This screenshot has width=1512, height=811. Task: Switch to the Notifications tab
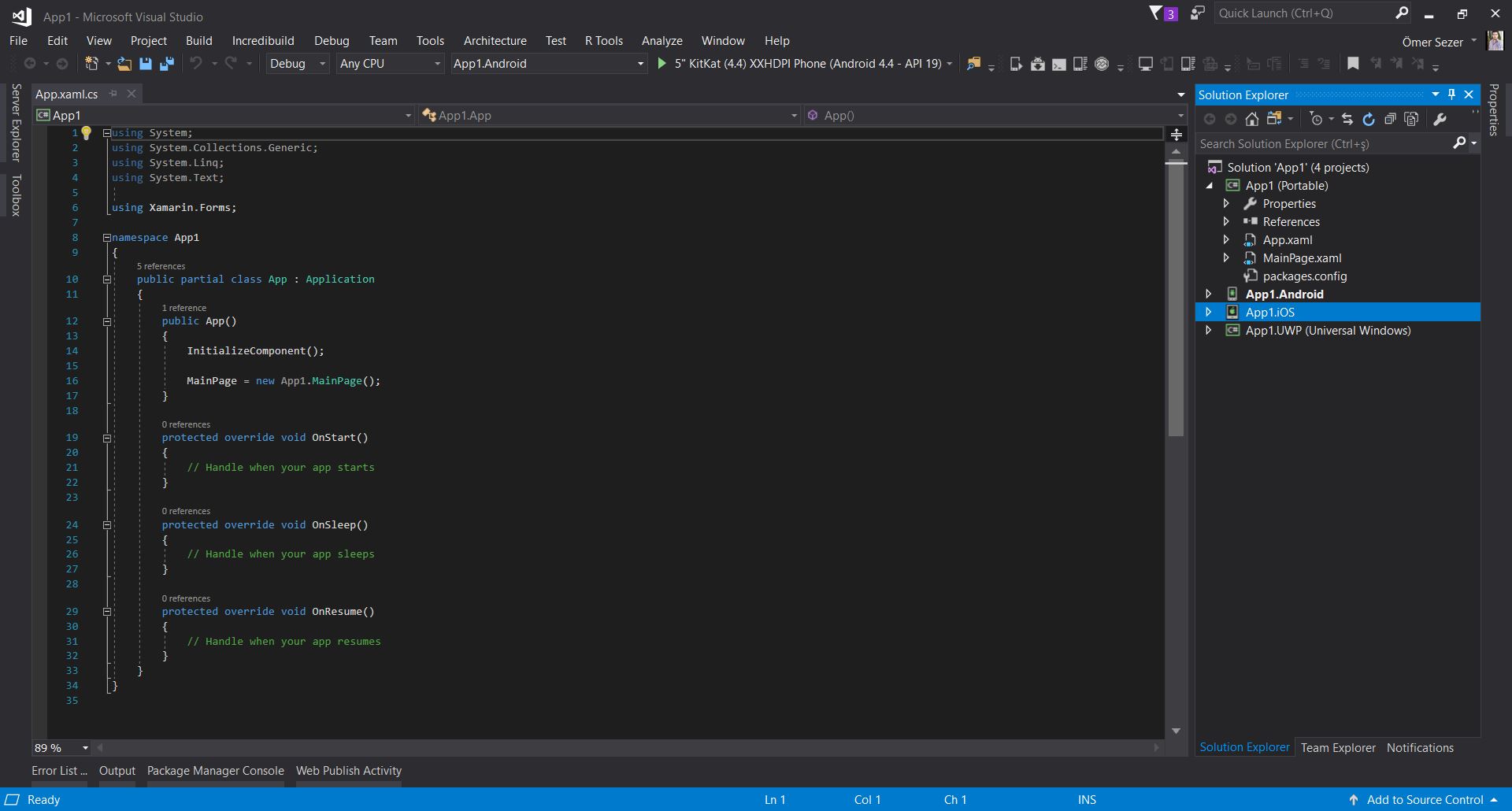pos(1420,747)
